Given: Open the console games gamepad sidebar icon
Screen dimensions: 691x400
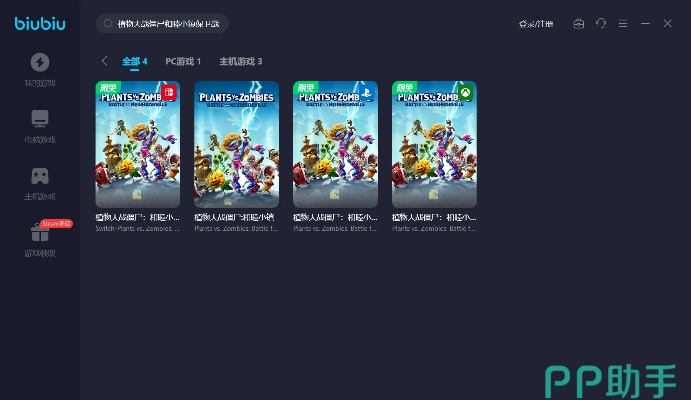Looking at the screenshot, I should point(40,176).
